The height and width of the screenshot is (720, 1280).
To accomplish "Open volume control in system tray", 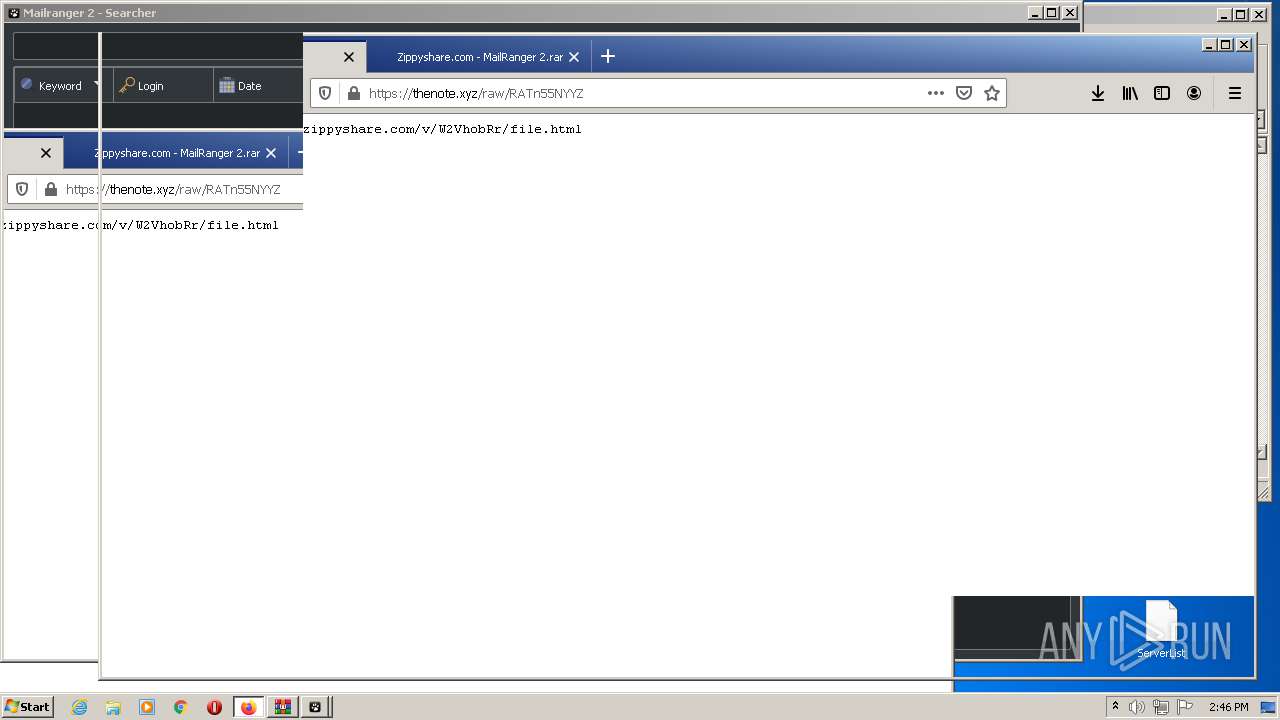I will (1137, 707).
